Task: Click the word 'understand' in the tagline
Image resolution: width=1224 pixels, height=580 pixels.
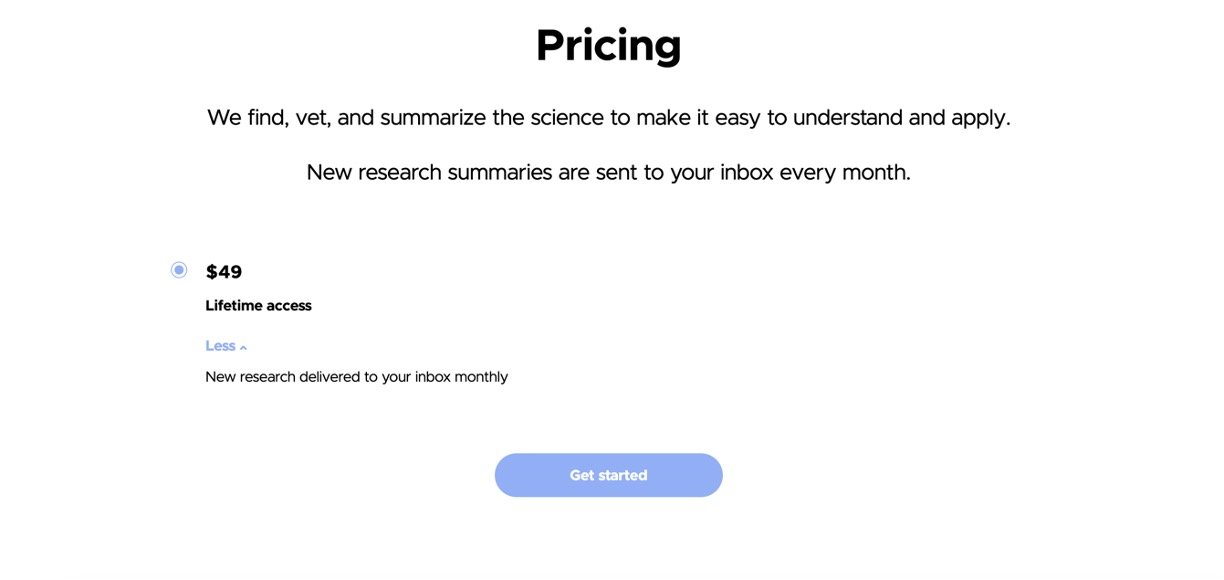Action: (848, 118)
